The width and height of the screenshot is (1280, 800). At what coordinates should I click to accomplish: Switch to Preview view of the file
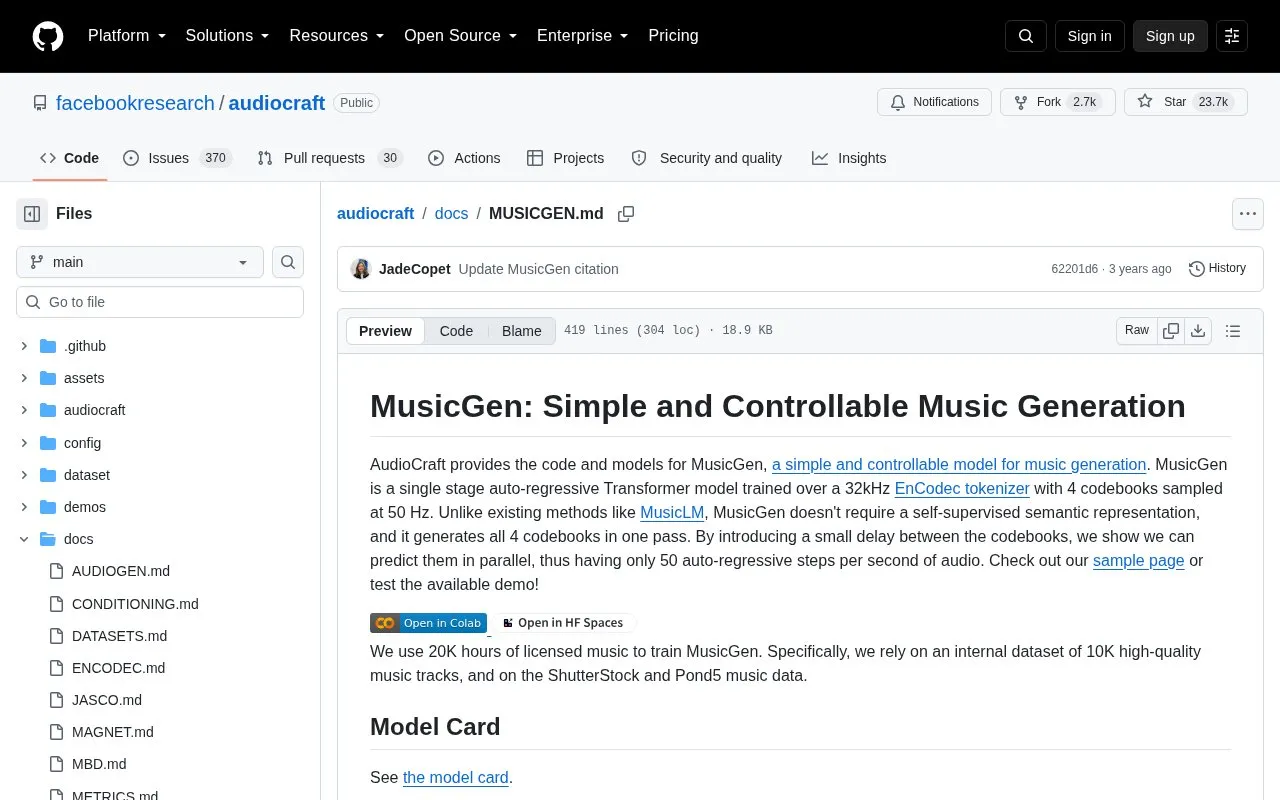[x=385, y=331]
